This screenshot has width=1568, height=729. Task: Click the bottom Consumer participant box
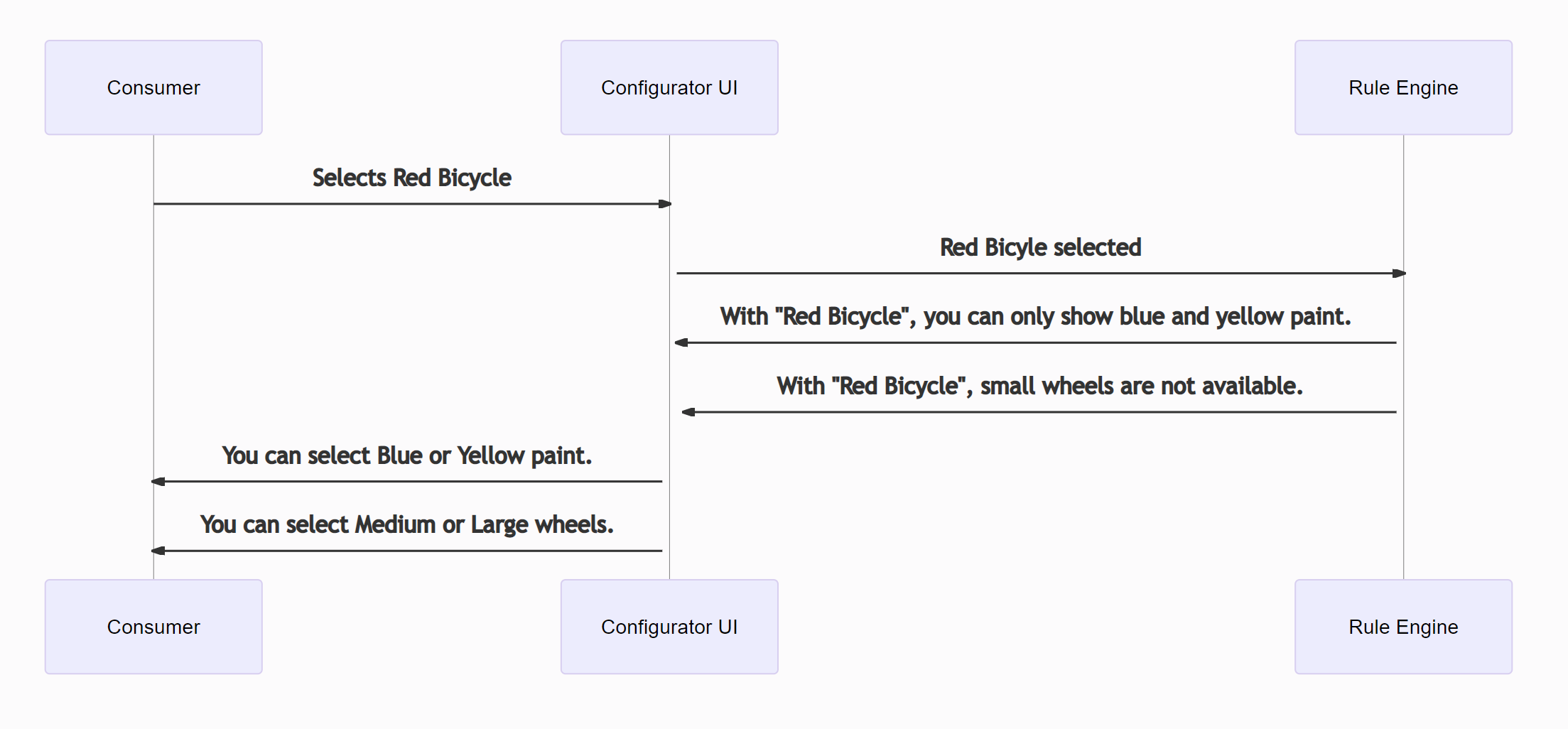click(153, 627)
